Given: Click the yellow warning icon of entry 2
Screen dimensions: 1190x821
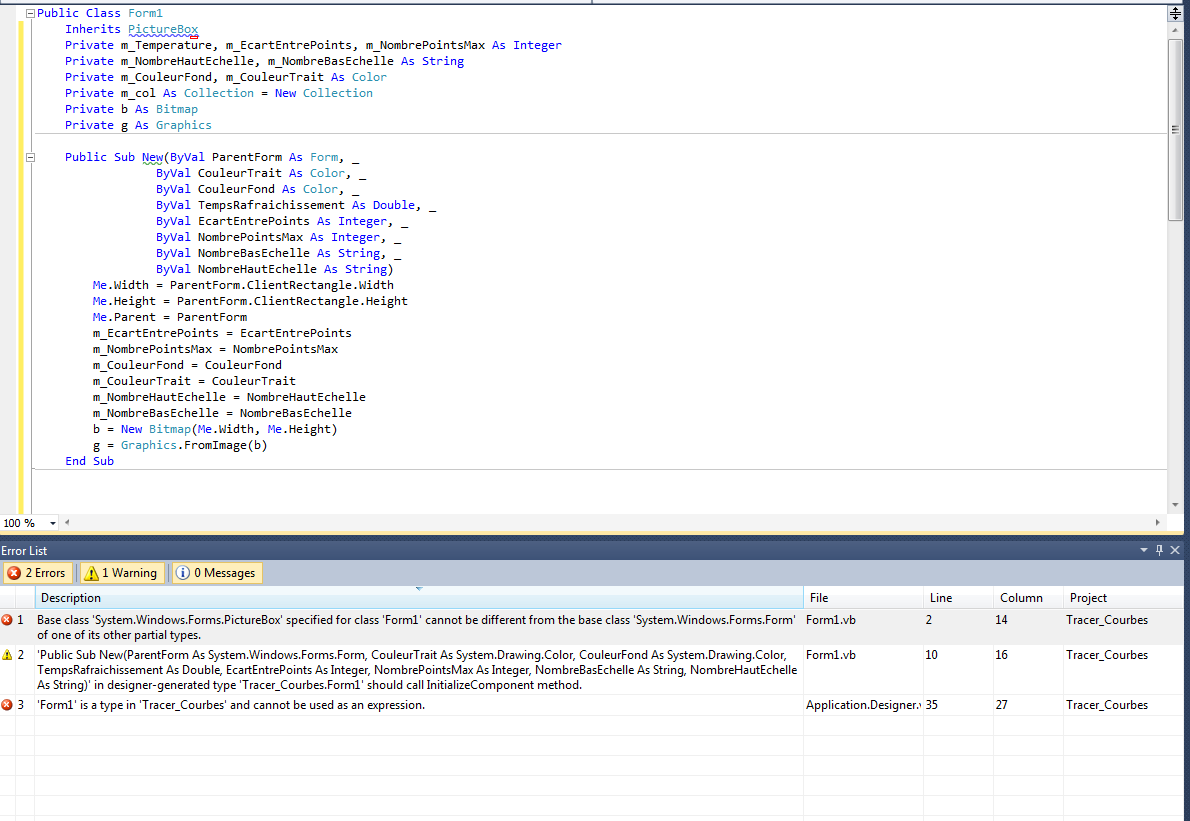Looking at the screenshot, I should click(7, 655).
